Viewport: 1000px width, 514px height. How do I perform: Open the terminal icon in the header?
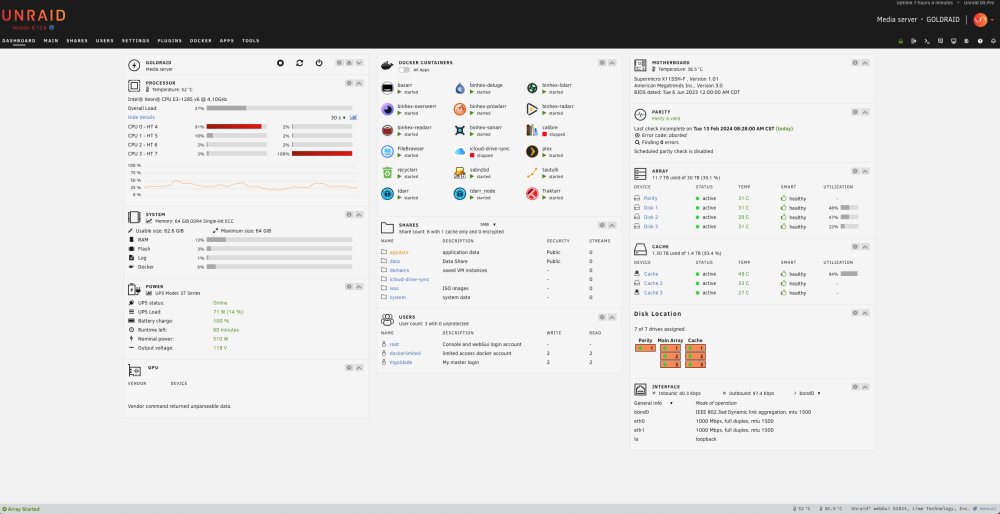[x=927, y=41]
